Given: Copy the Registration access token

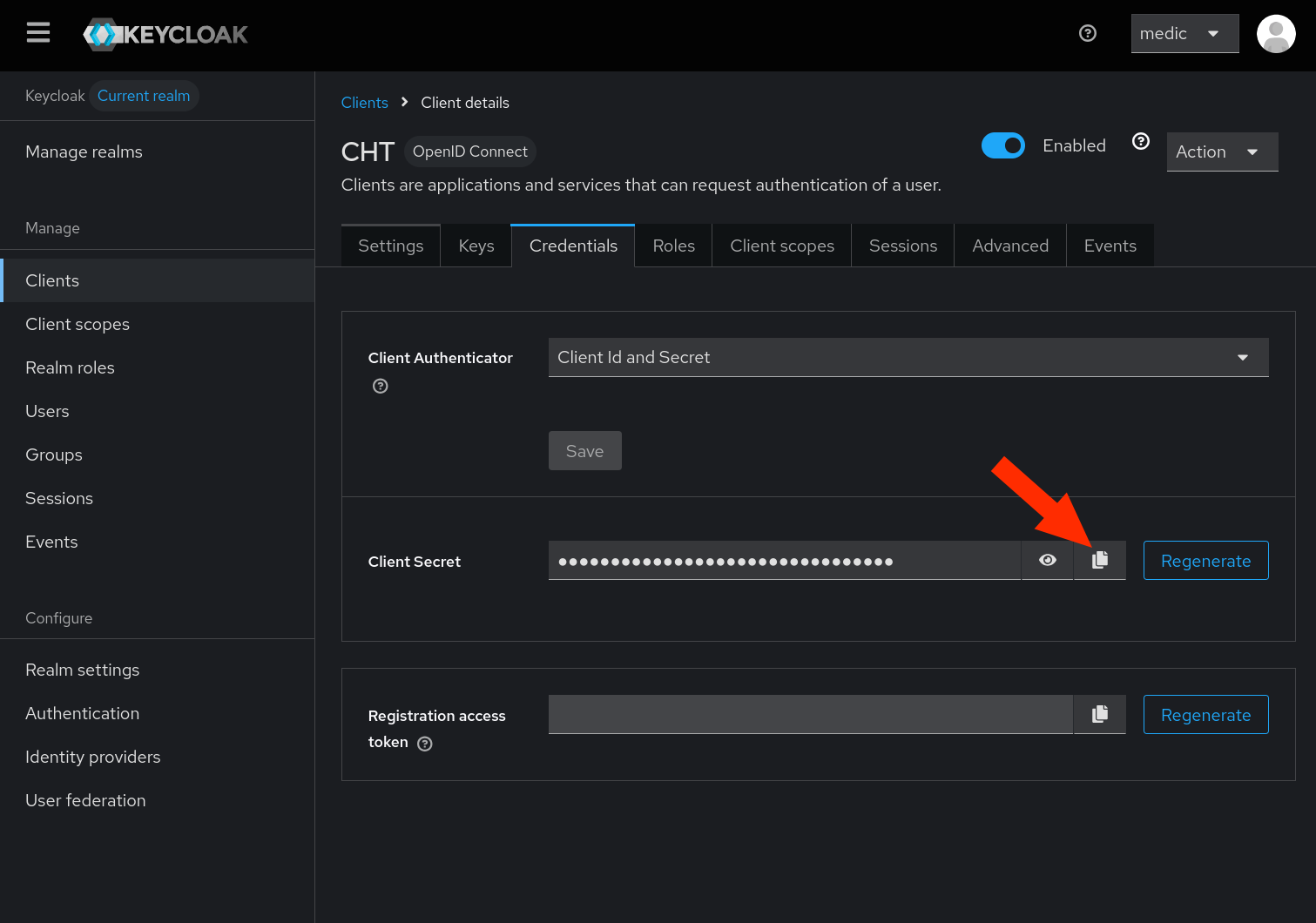Looking at the screenshot, I should point(1100,714).
